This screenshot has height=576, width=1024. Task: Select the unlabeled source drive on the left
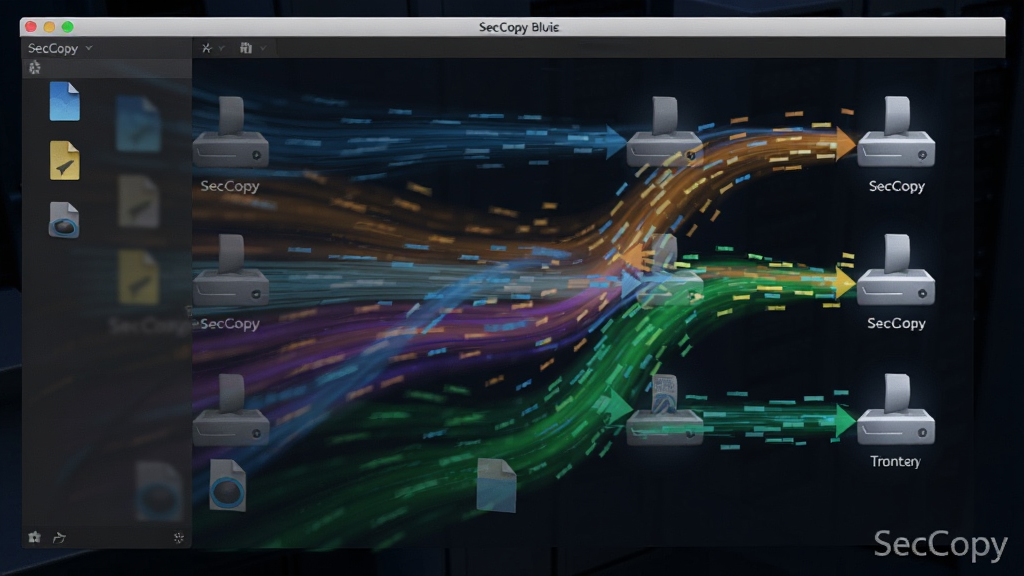click(231, 409)
